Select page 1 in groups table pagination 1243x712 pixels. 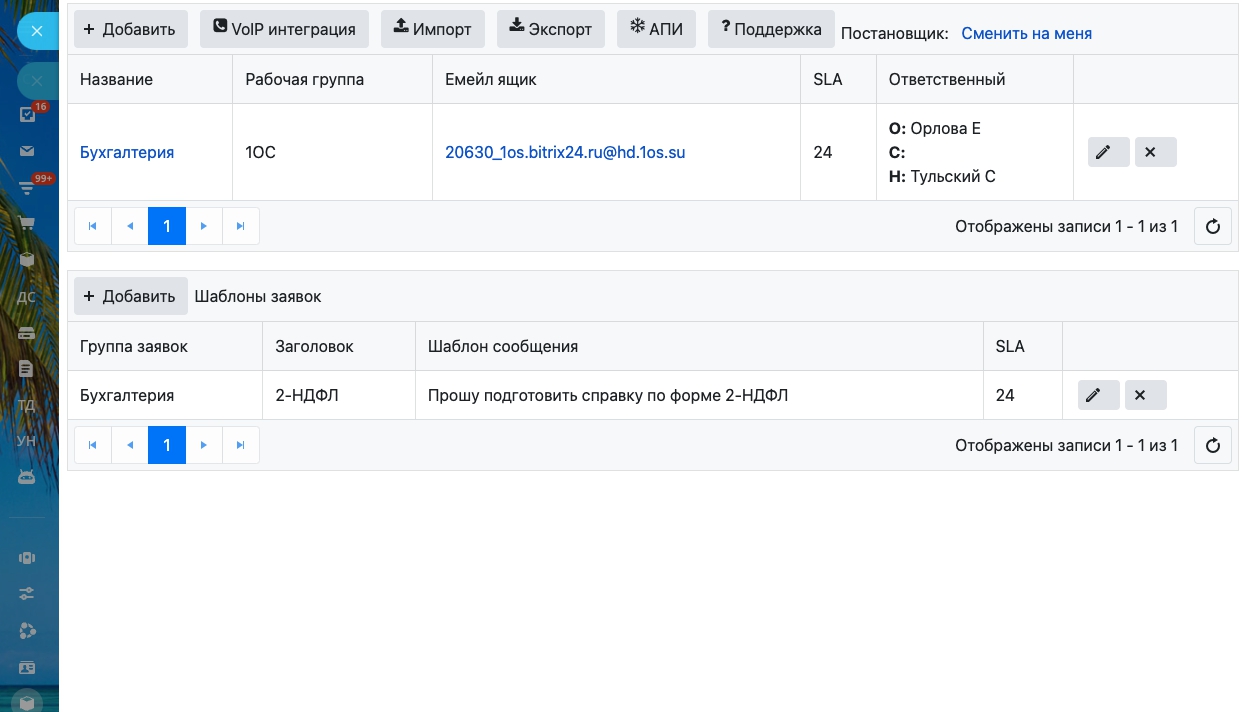tap(166, 226)
